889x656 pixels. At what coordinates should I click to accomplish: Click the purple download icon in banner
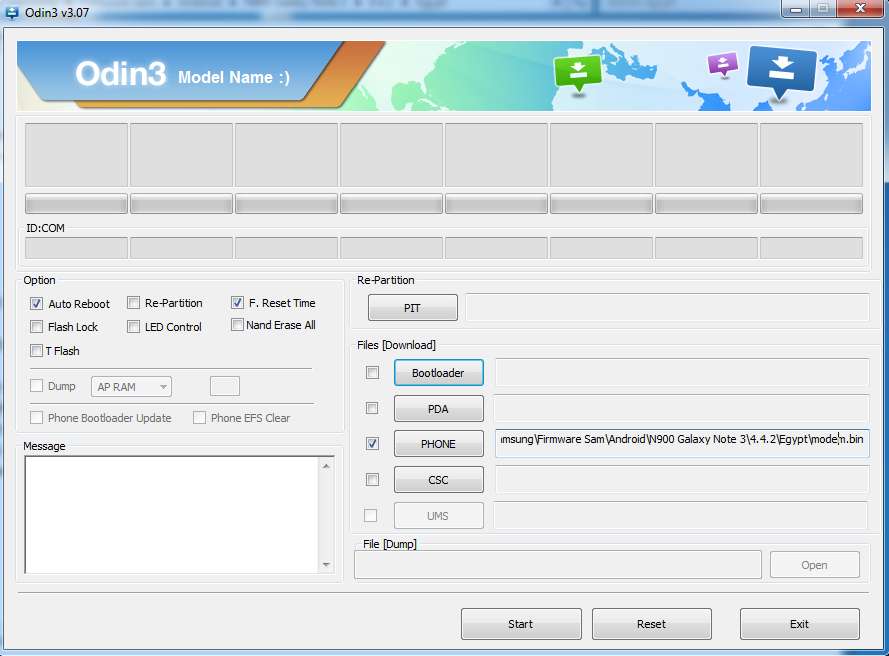pyautogui.click(x=723, y=64)
